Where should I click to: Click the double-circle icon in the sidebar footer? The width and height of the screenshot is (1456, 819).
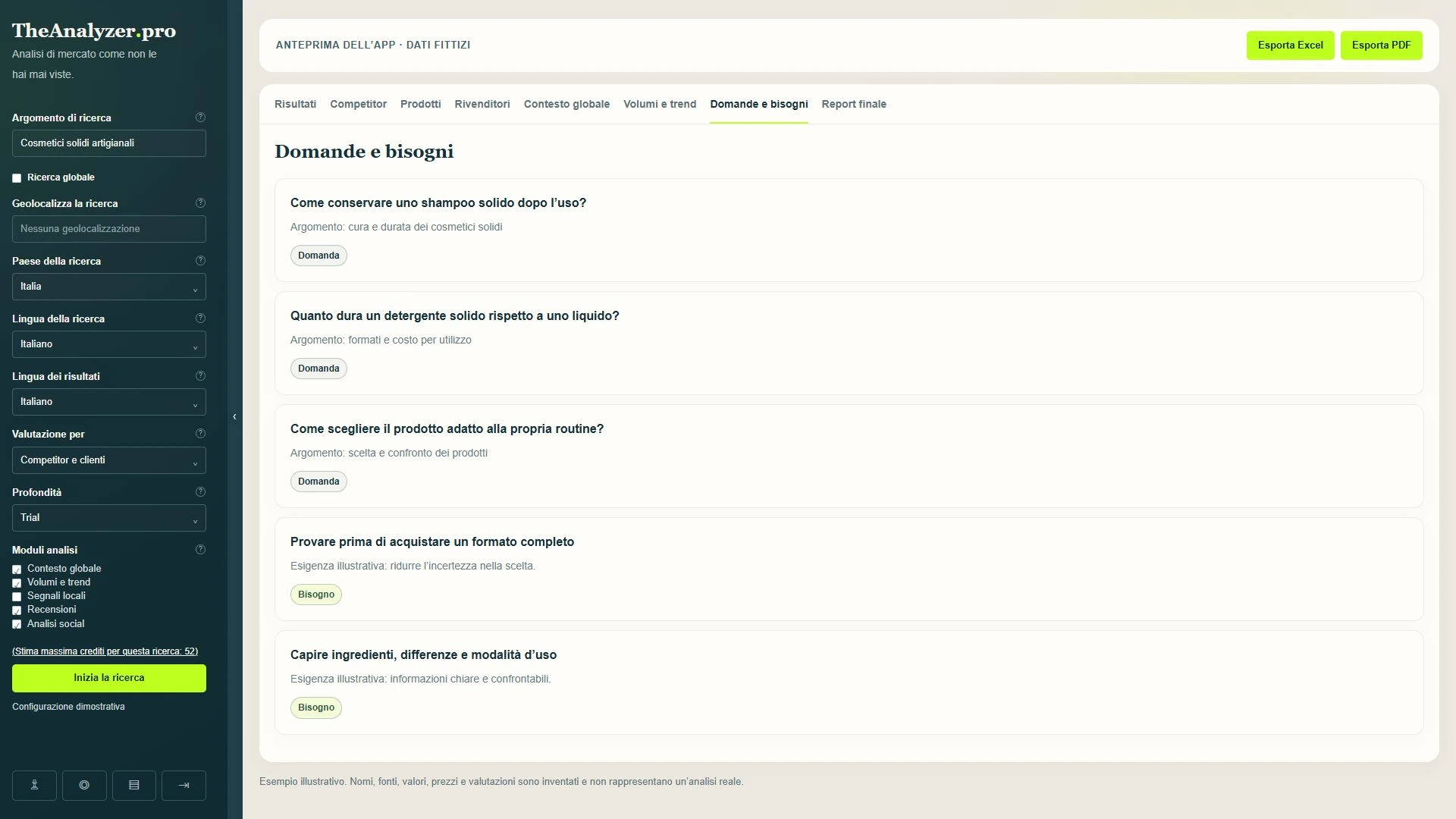[84, 786]
